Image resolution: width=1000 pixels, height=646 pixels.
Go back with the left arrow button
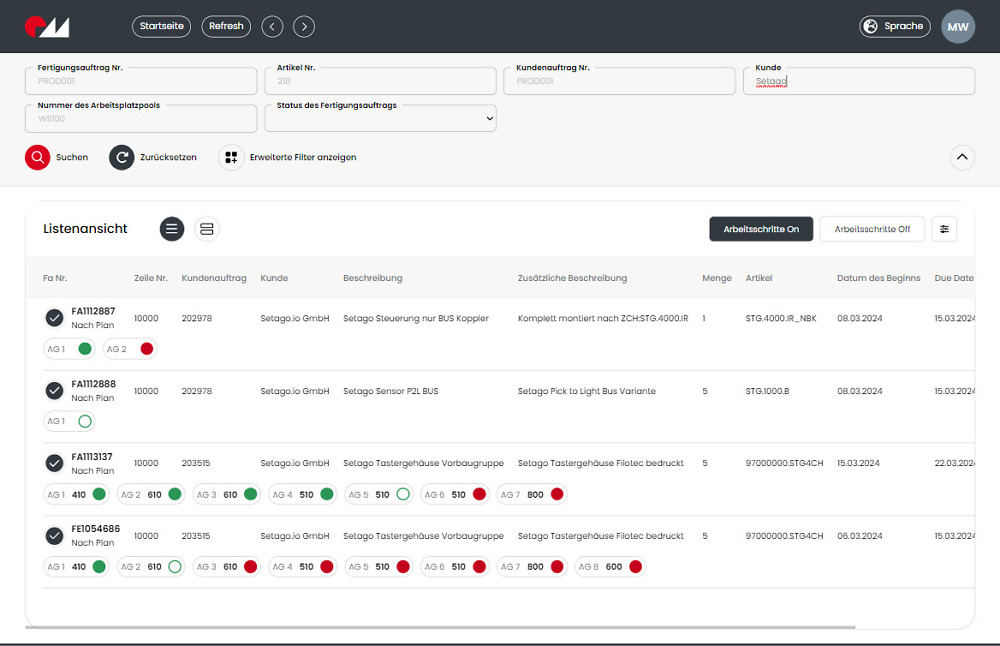tap(272, 27)
